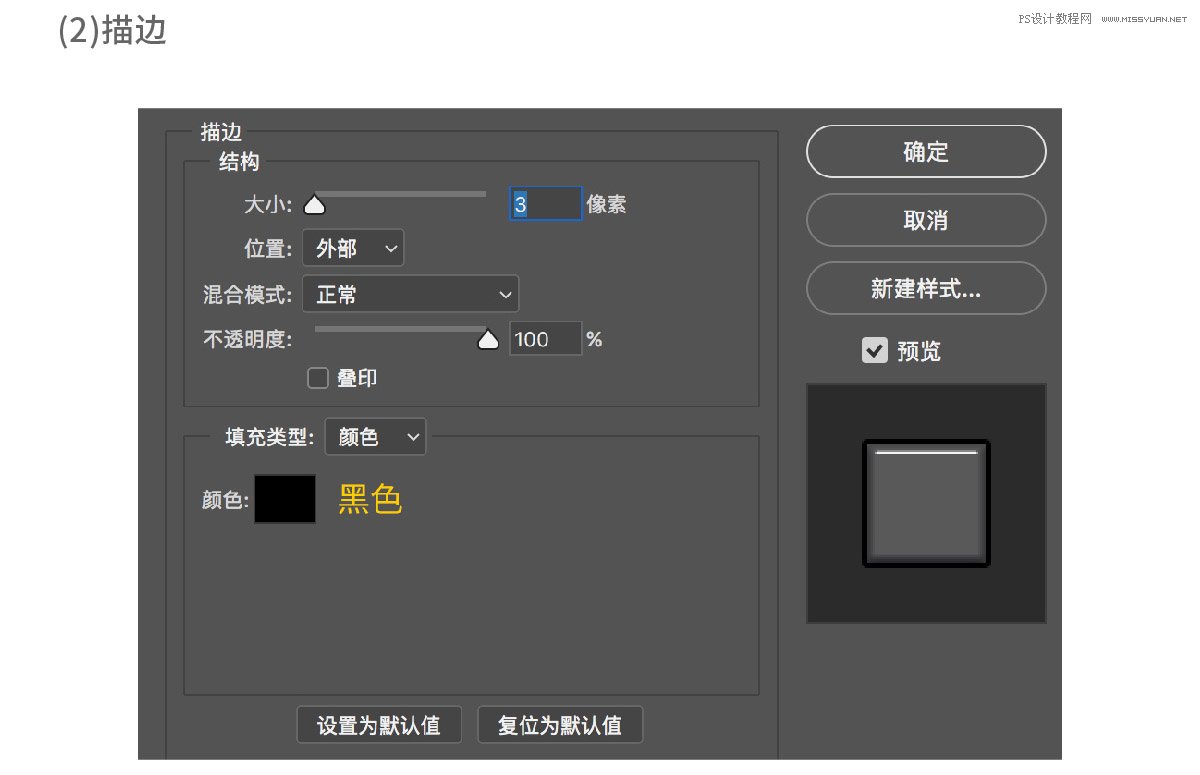Open the 位置 dropdown showing 外部
The image size is (1200, 775).
tap(353, 248)
